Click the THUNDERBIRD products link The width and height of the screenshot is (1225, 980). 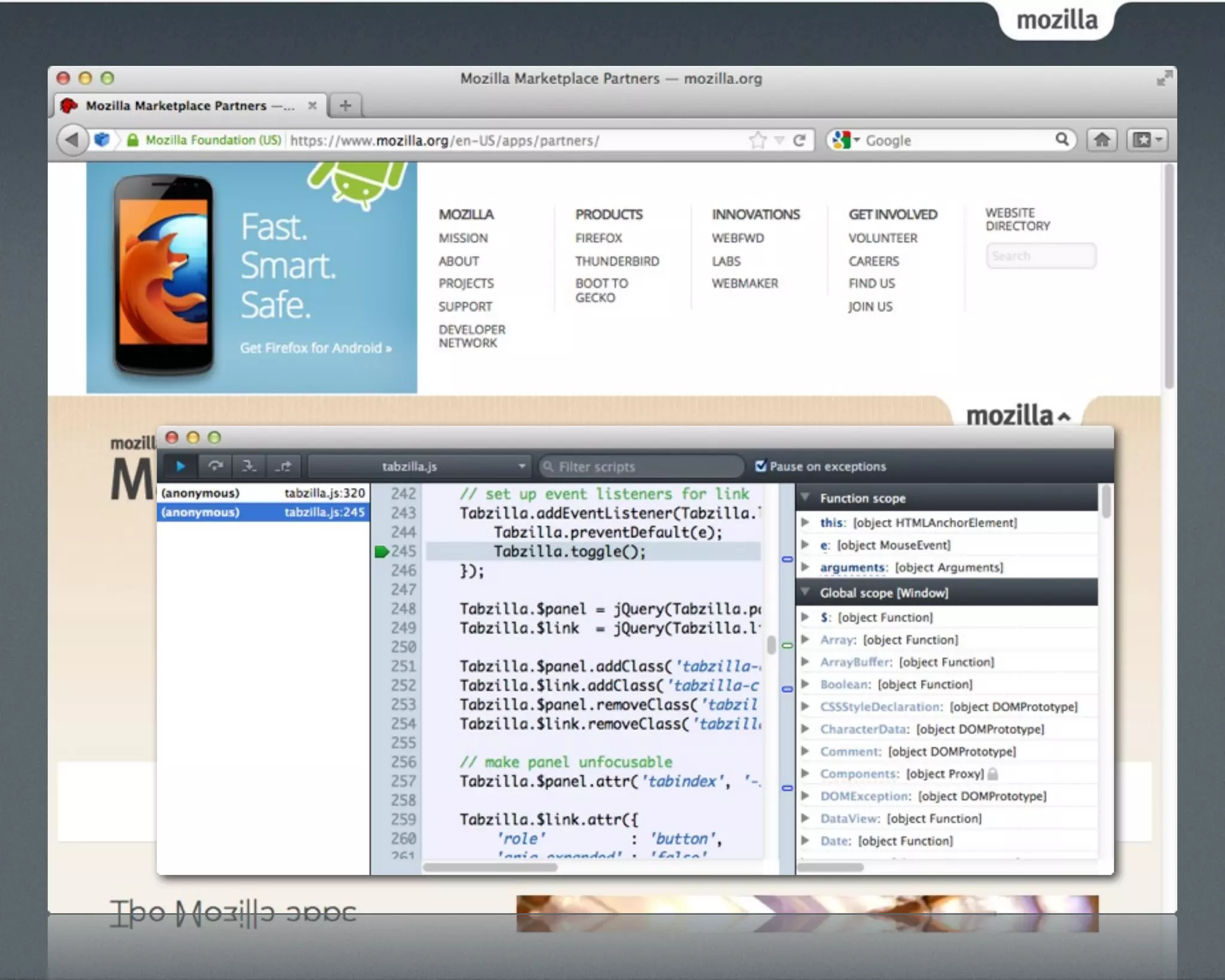pyautogui.click(x=617, y=261)
